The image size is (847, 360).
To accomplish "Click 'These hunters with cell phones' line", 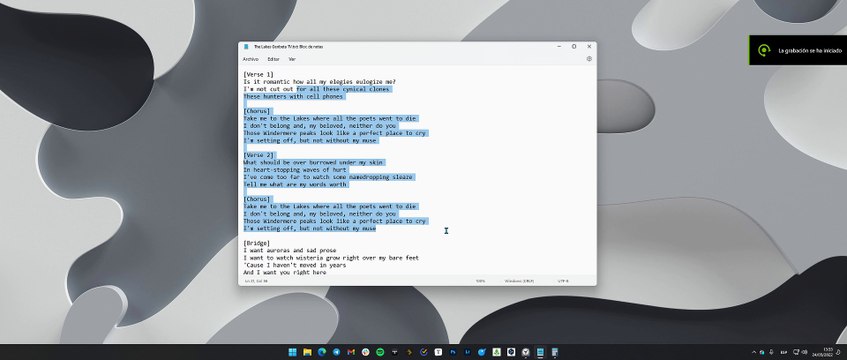I will [x=293, y=96].
